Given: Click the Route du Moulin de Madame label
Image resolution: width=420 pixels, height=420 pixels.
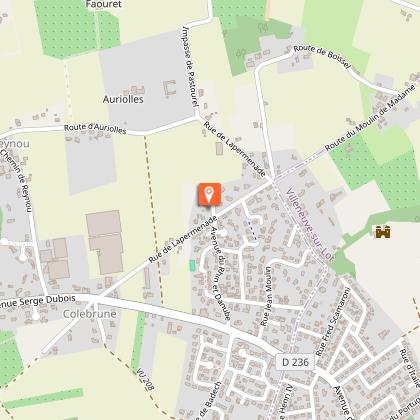Looking at the screenshot, I should coord(371,118).
